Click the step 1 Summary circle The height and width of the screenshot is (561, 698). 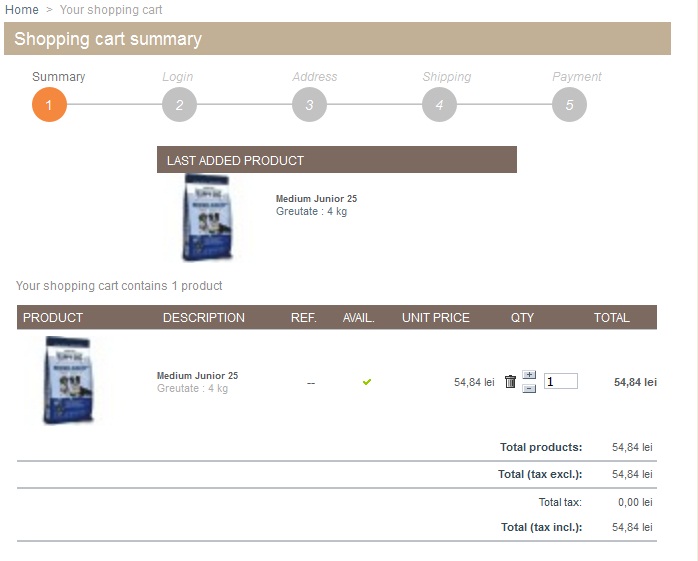point(49,104)
